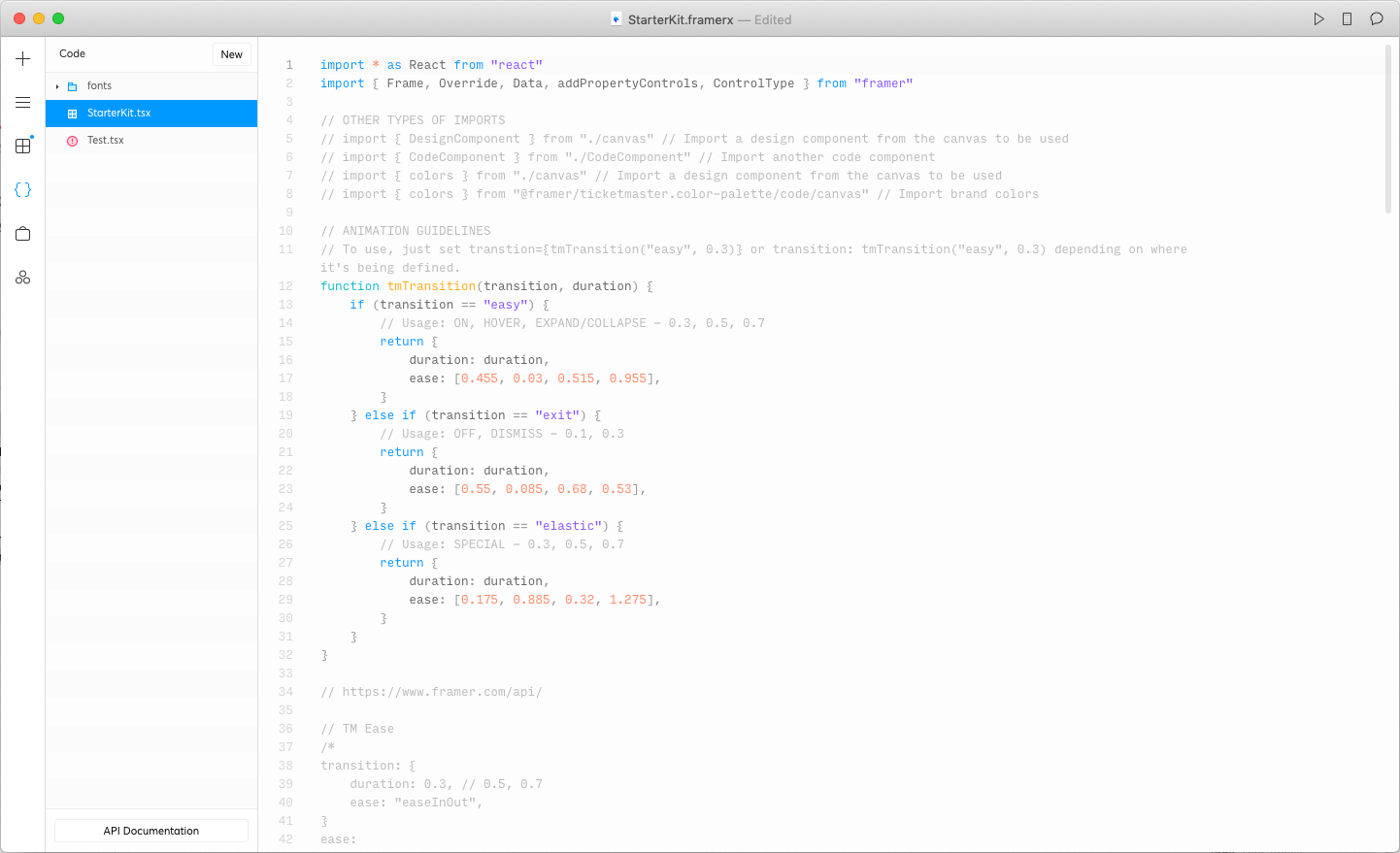Click the StarterKit.framerx document icon in title

pyautogui.click(x=617, y=19)
